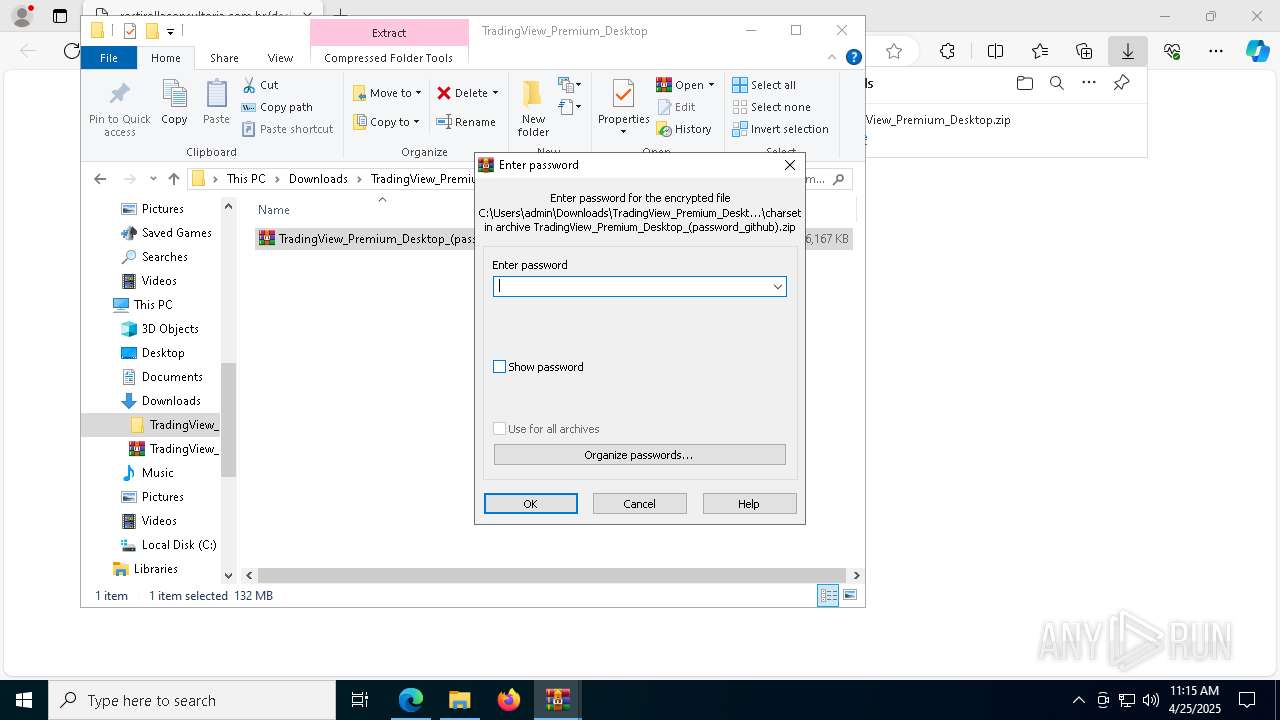The width and height of the screenshot is (1280, 720).
Task: Click the horizontal scrollbar in file list
Action: [550, 576]
